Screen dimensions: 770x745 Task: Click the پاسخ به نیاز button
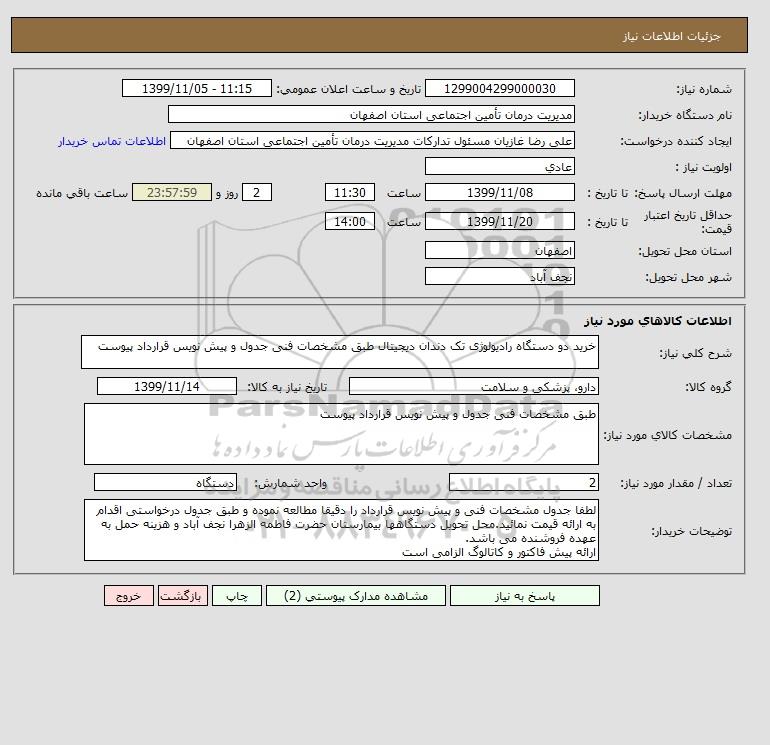[x=524, y=596]
